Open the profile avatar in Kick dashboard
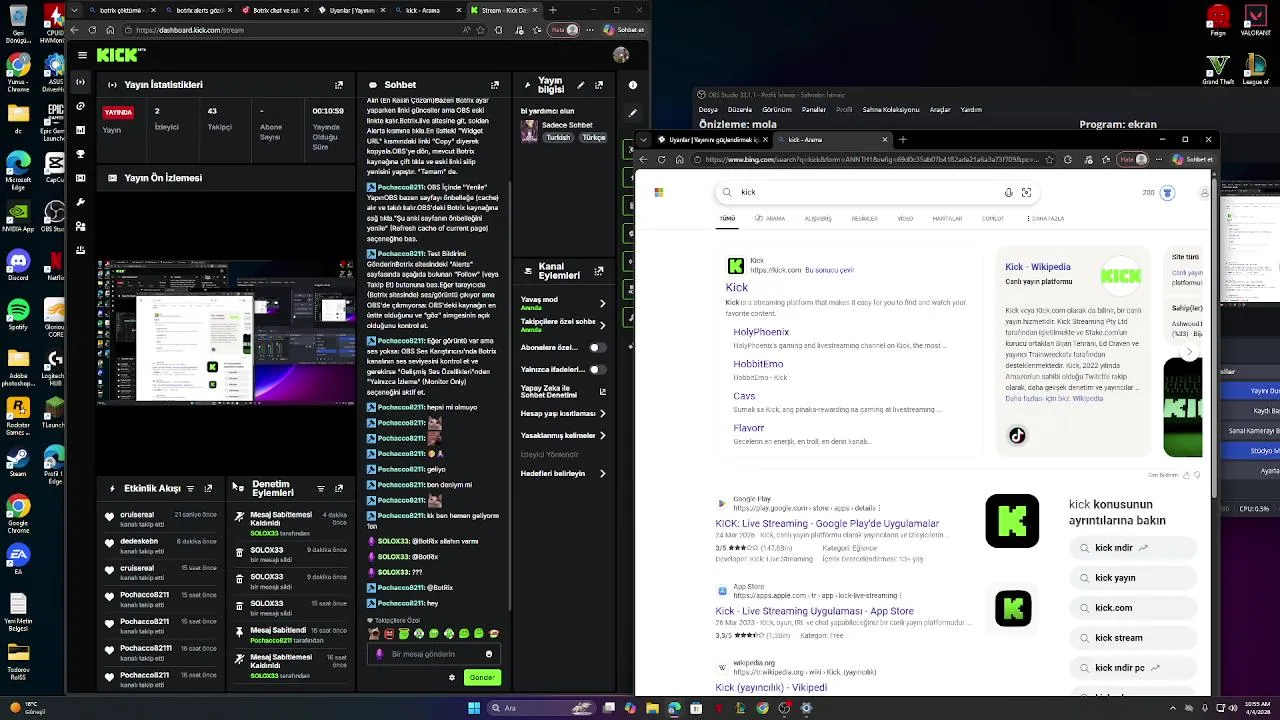This screenshot has height=720, width=1280. 621,55
